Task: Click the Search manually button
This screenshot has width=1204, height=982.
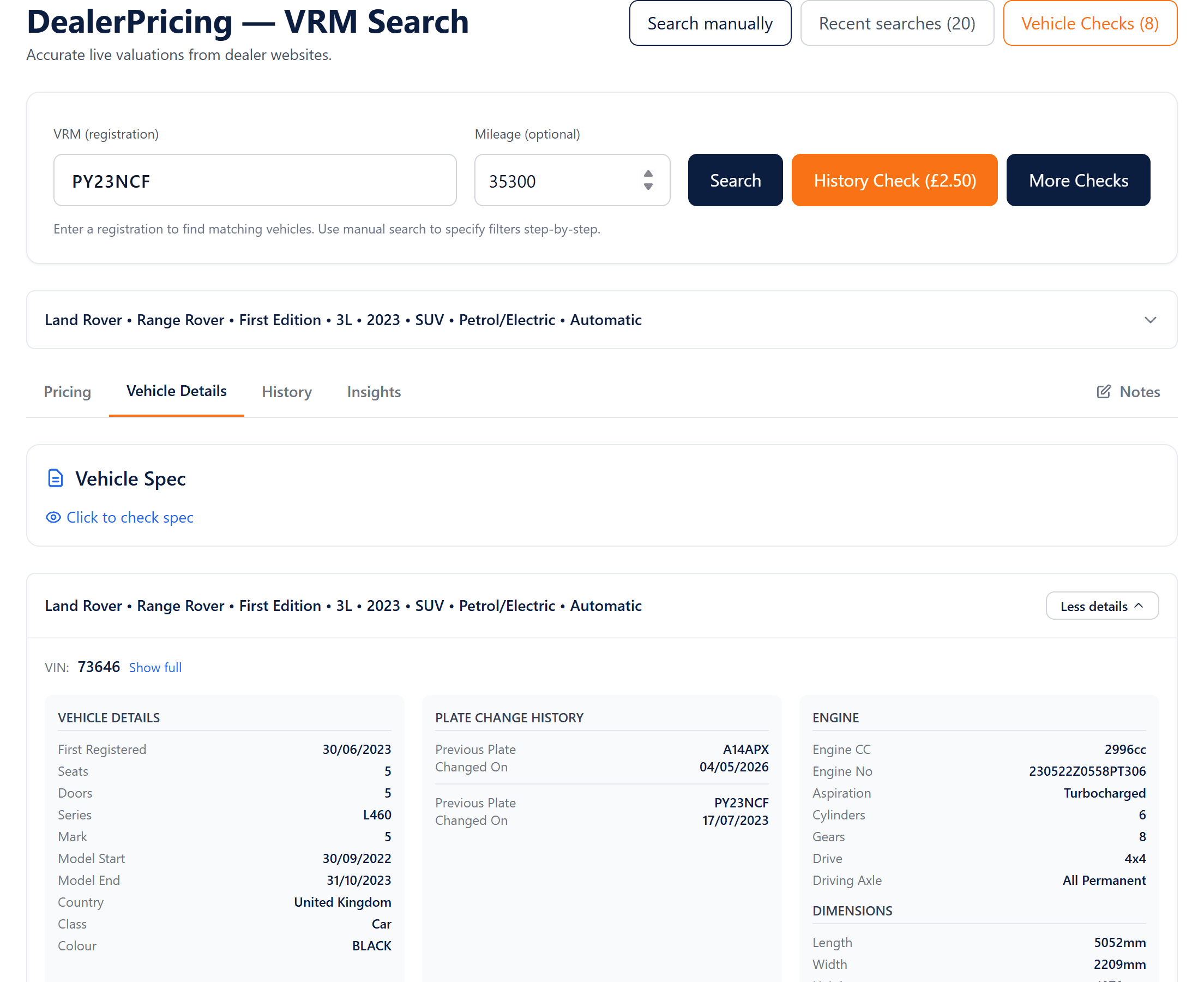Action: point(710,23)
